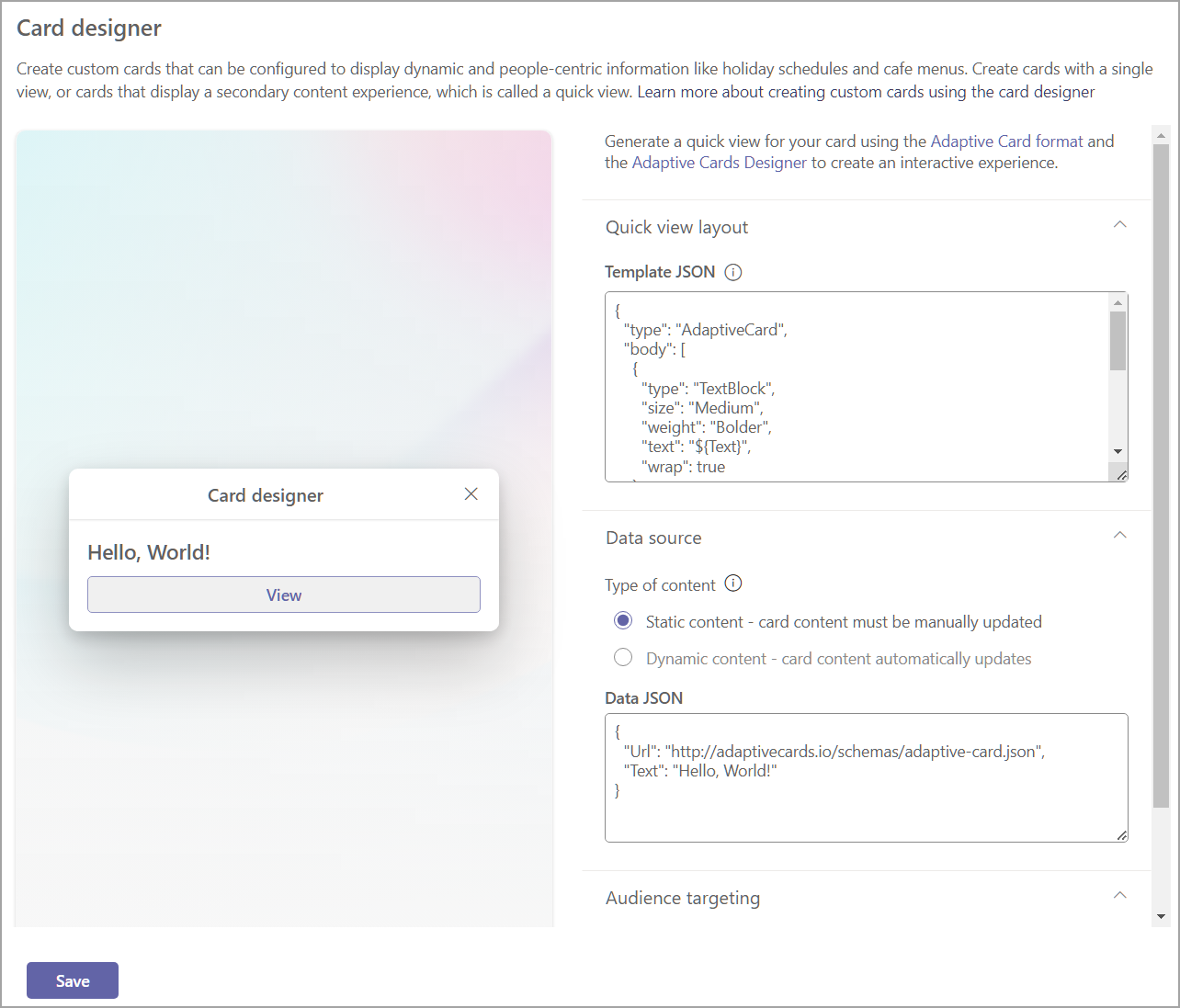Click the info icon next to Template JSON

(733, 272)
